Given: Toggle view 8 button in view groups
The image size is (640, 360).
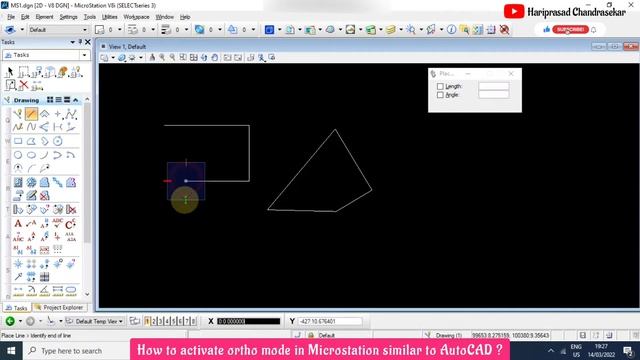Looking at the screenshot, I should [193, 321].
